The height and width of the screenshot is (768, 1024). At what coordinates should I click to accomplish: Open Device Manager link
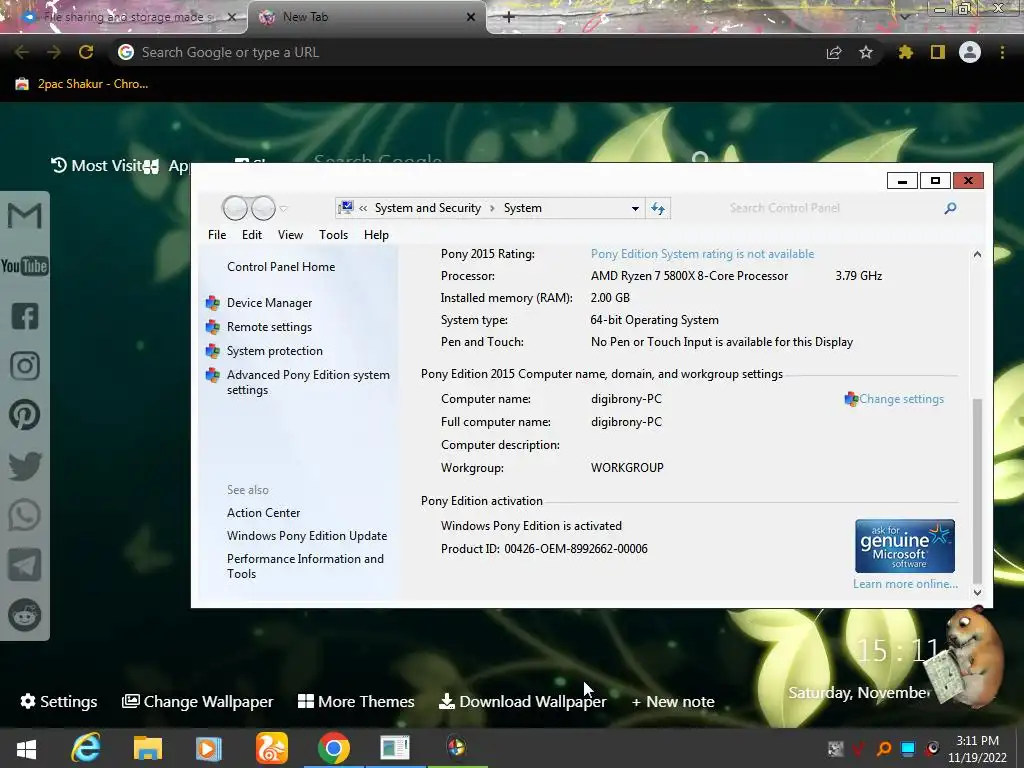tap(269, 303)
